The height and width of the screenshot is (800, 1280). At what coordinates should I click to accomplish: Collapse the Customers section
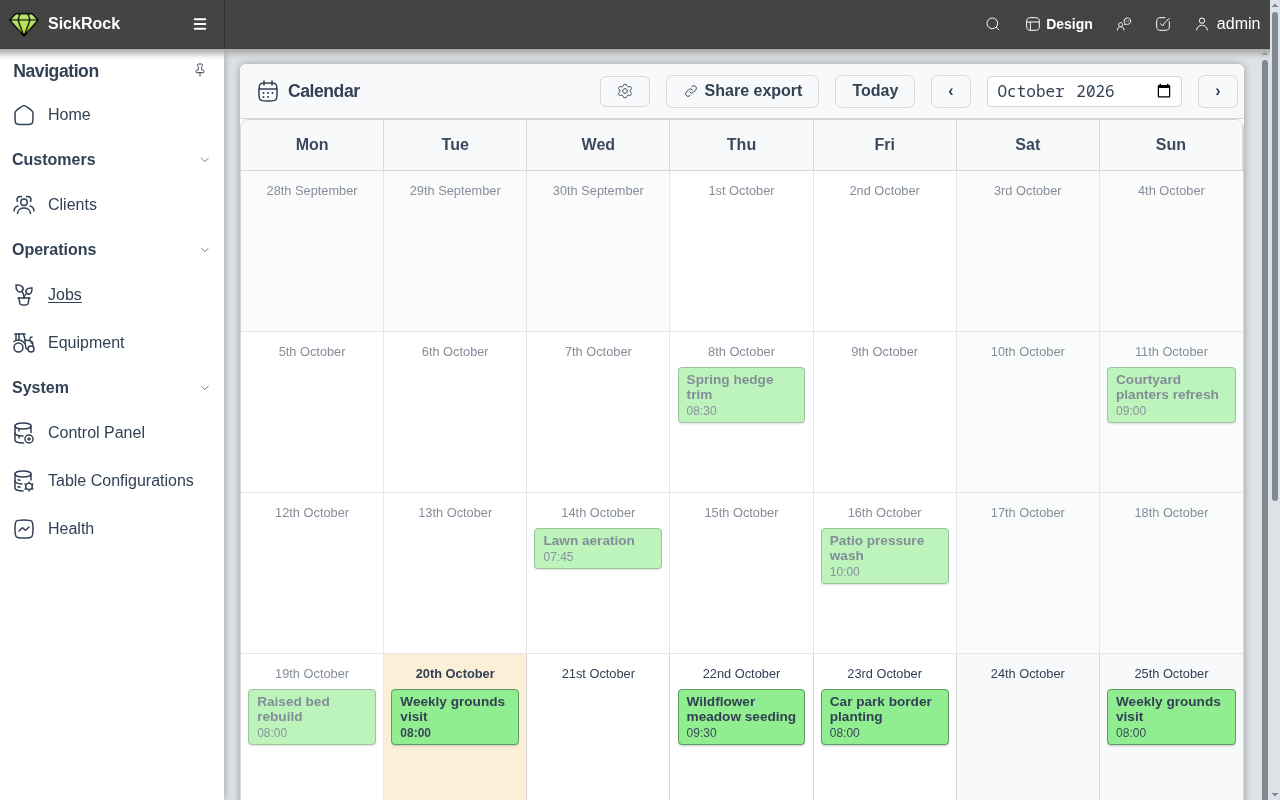(205, 160)
